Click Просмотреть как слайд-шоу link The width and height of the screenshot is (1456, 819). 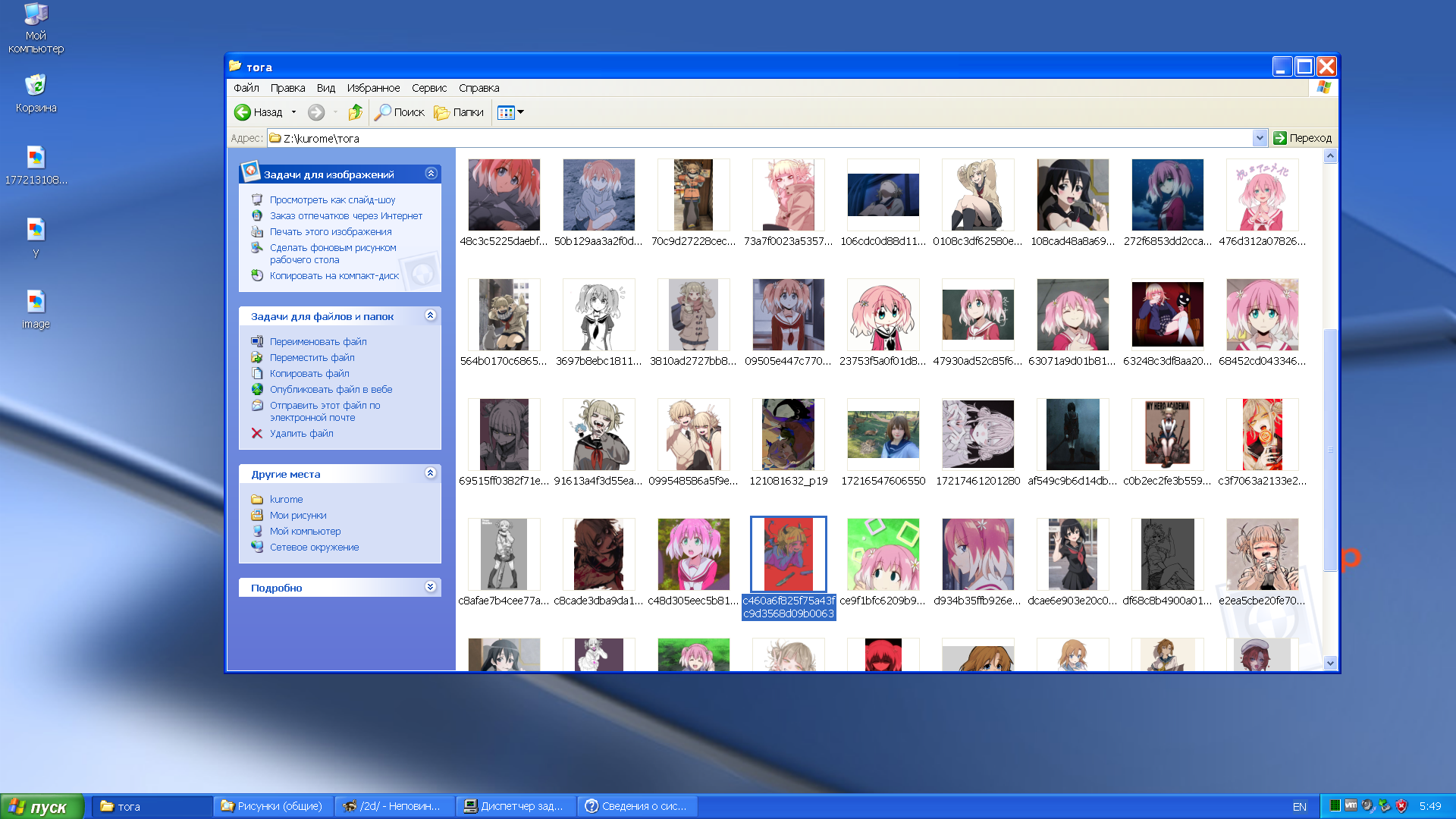tap(332, 200)
